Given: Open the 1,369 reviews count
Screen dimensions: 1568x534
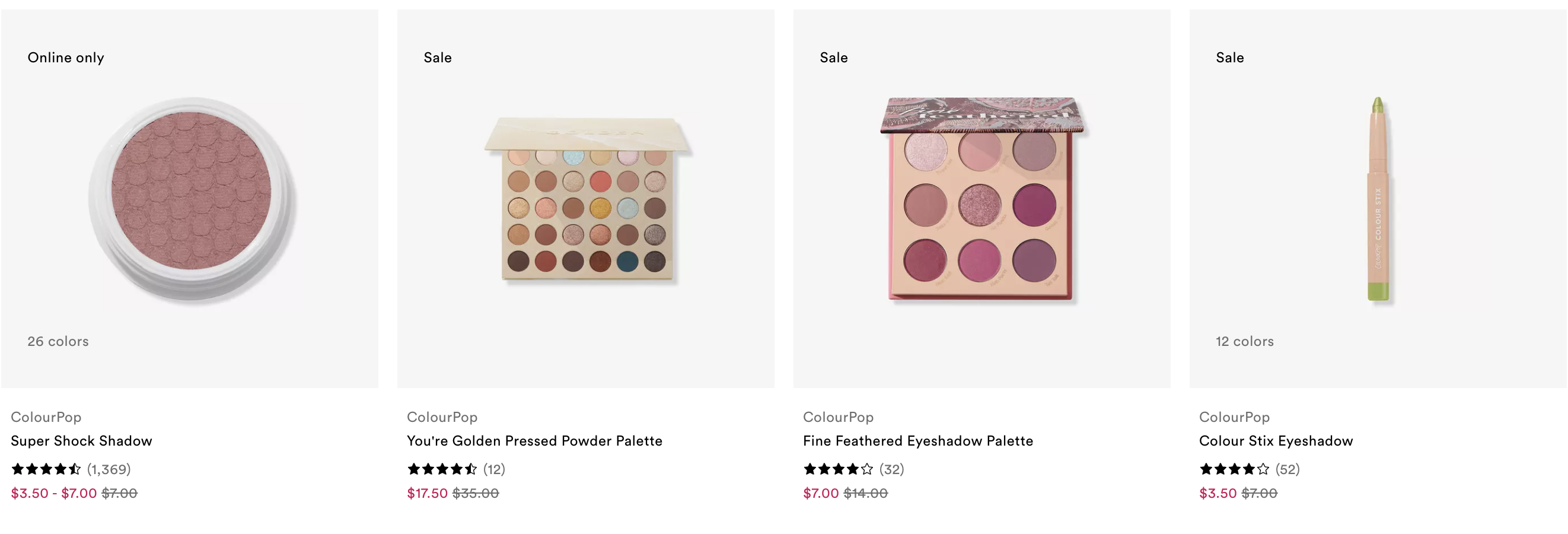Looking at the screenshot, I should [x=109, y=469].
